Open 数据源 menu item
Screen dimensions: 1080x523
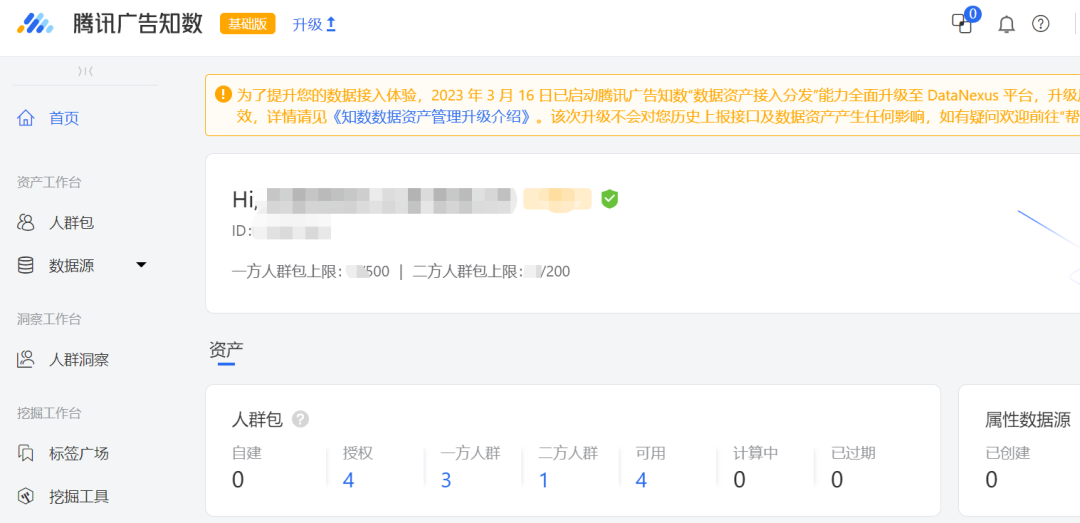[x=72, y=265]
